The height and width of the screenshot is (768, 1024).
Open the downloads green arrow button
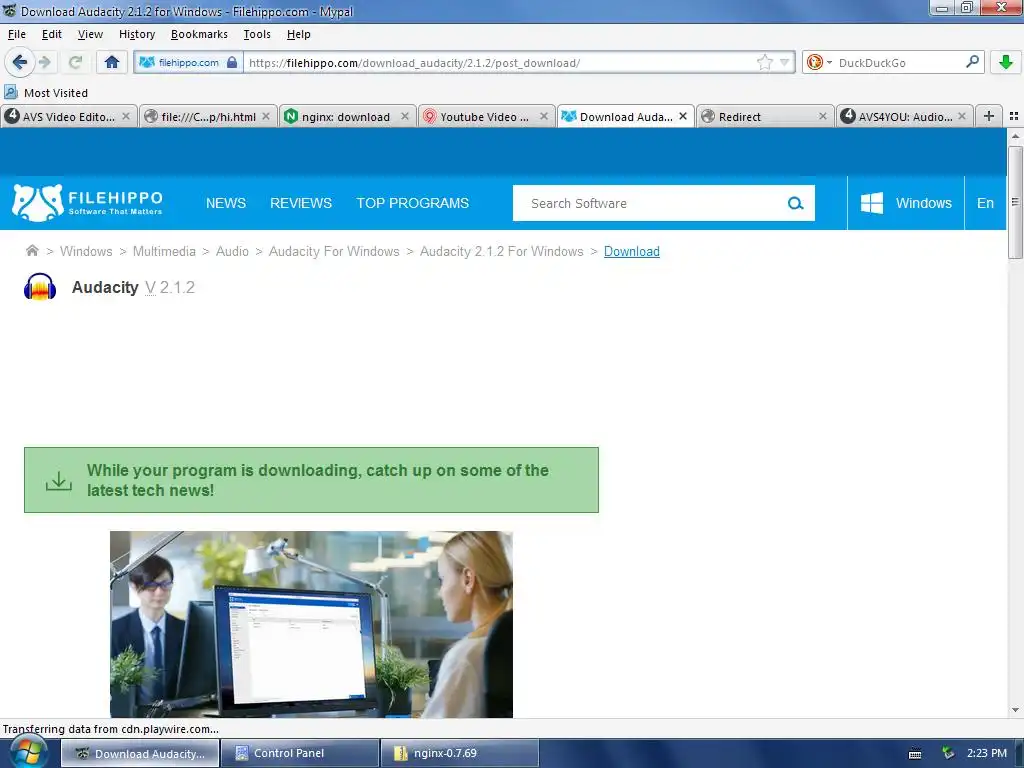1006,62
